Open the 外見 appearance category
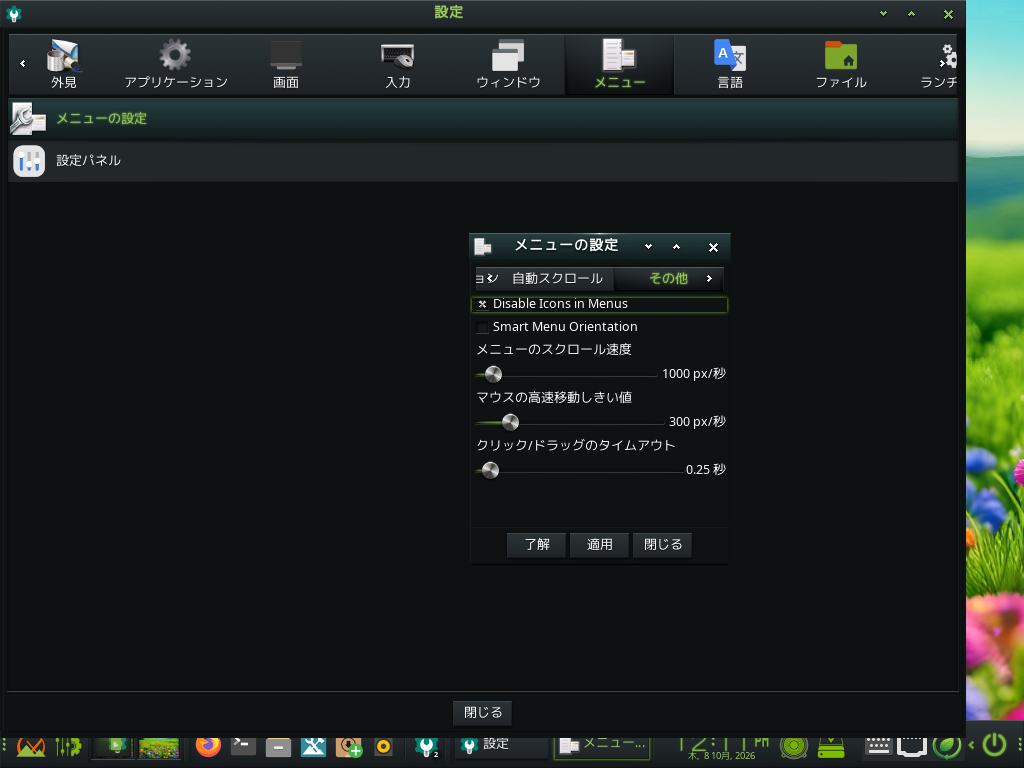 (x=64, y=65)
